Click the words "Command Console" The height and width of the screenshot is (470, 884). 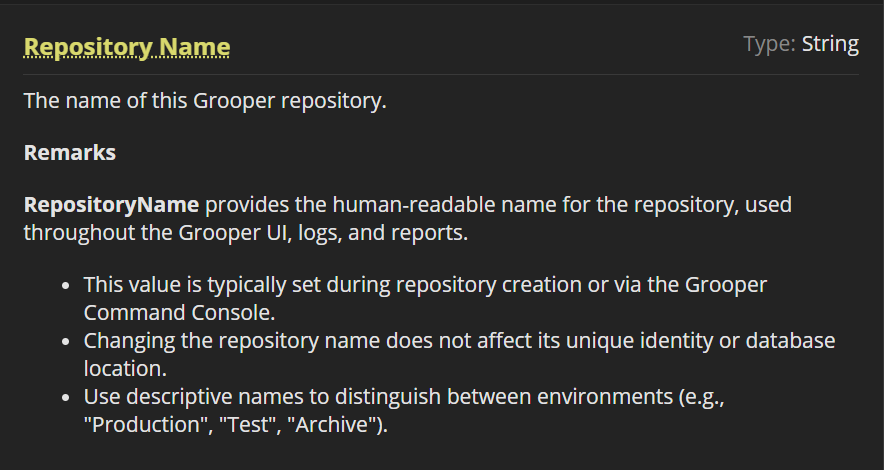pos(179,311)
